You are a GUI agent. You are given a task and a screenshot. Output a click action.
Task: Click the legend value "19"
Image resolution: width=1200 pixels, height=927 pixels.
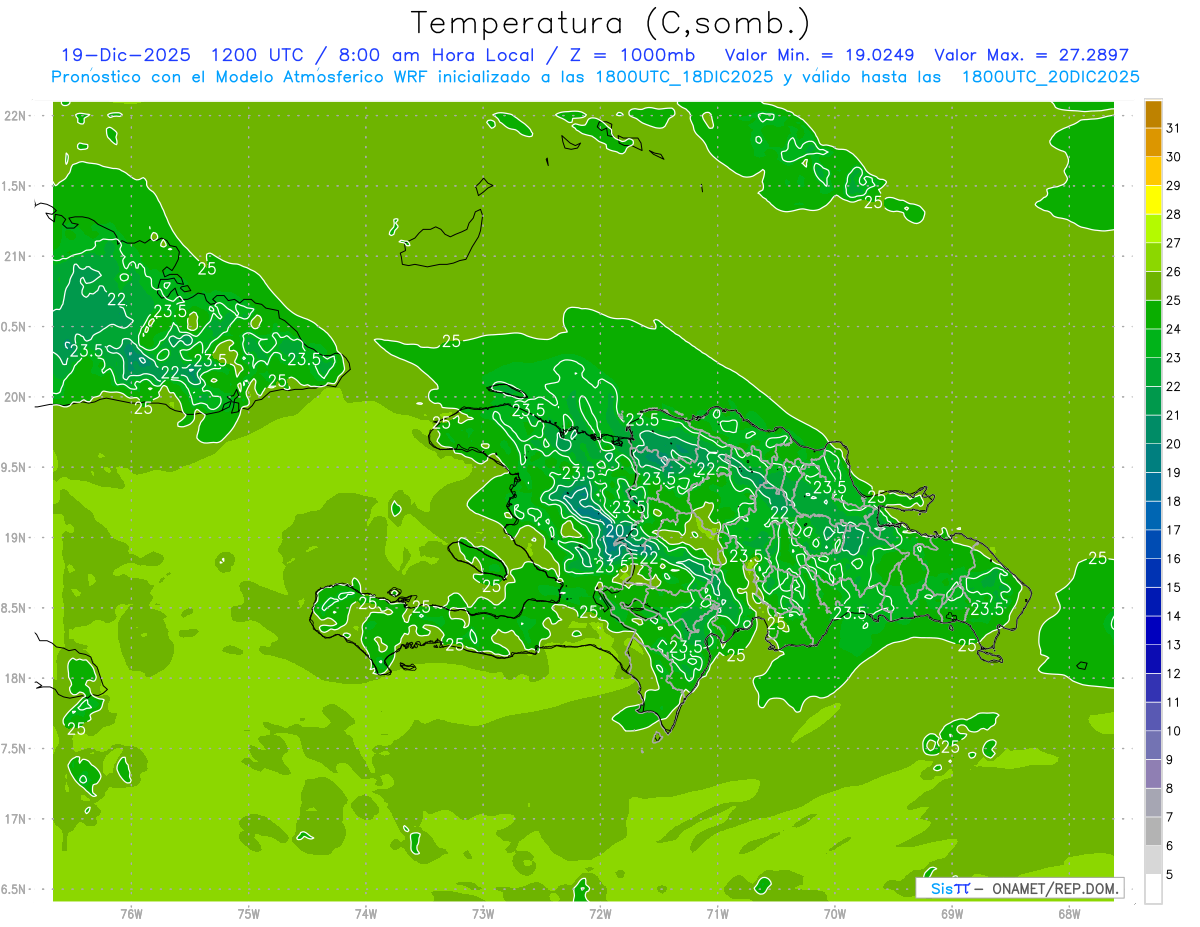tap(1174, 473)
